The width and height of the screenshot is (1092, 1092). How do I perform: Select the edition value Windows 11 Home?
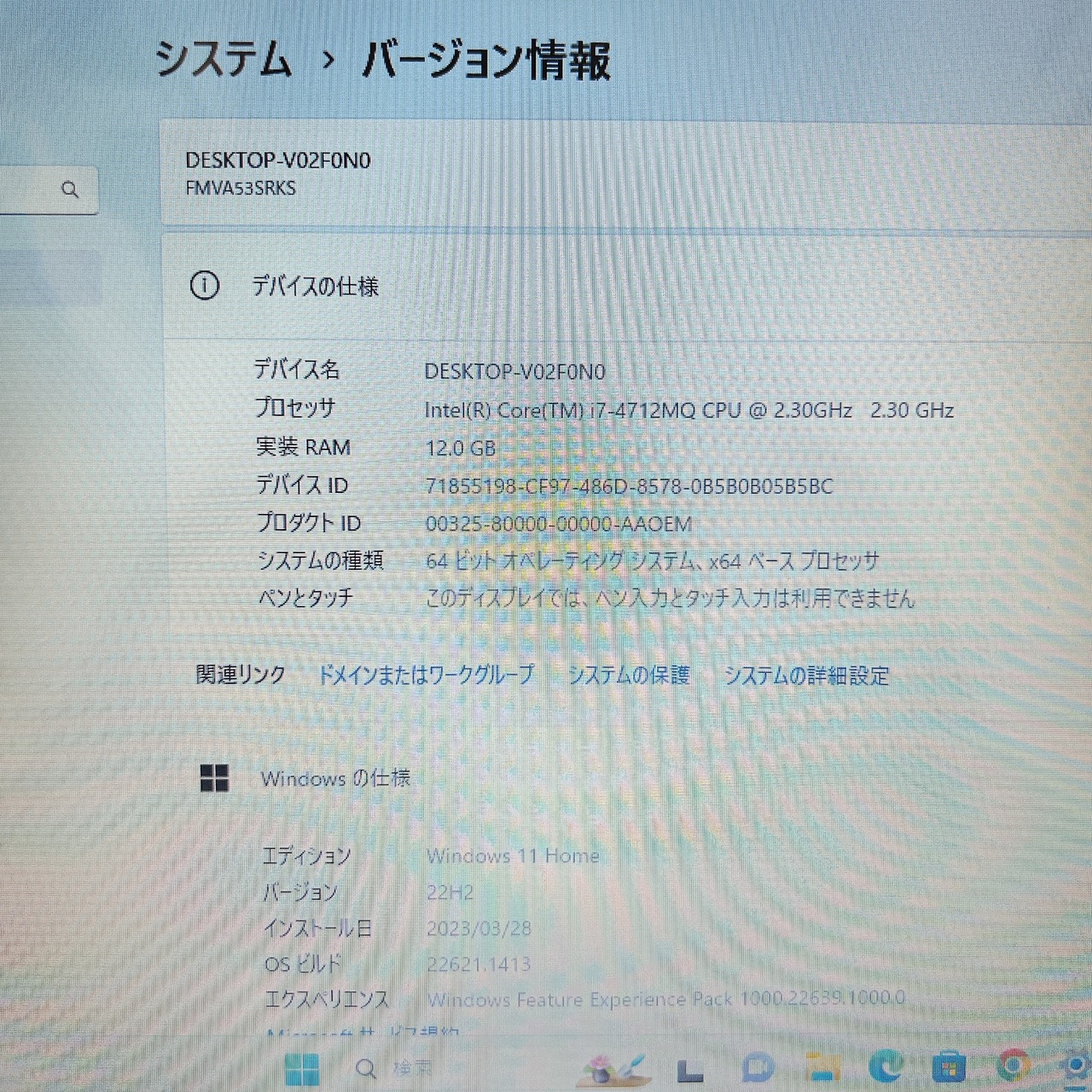click(513, 856)
